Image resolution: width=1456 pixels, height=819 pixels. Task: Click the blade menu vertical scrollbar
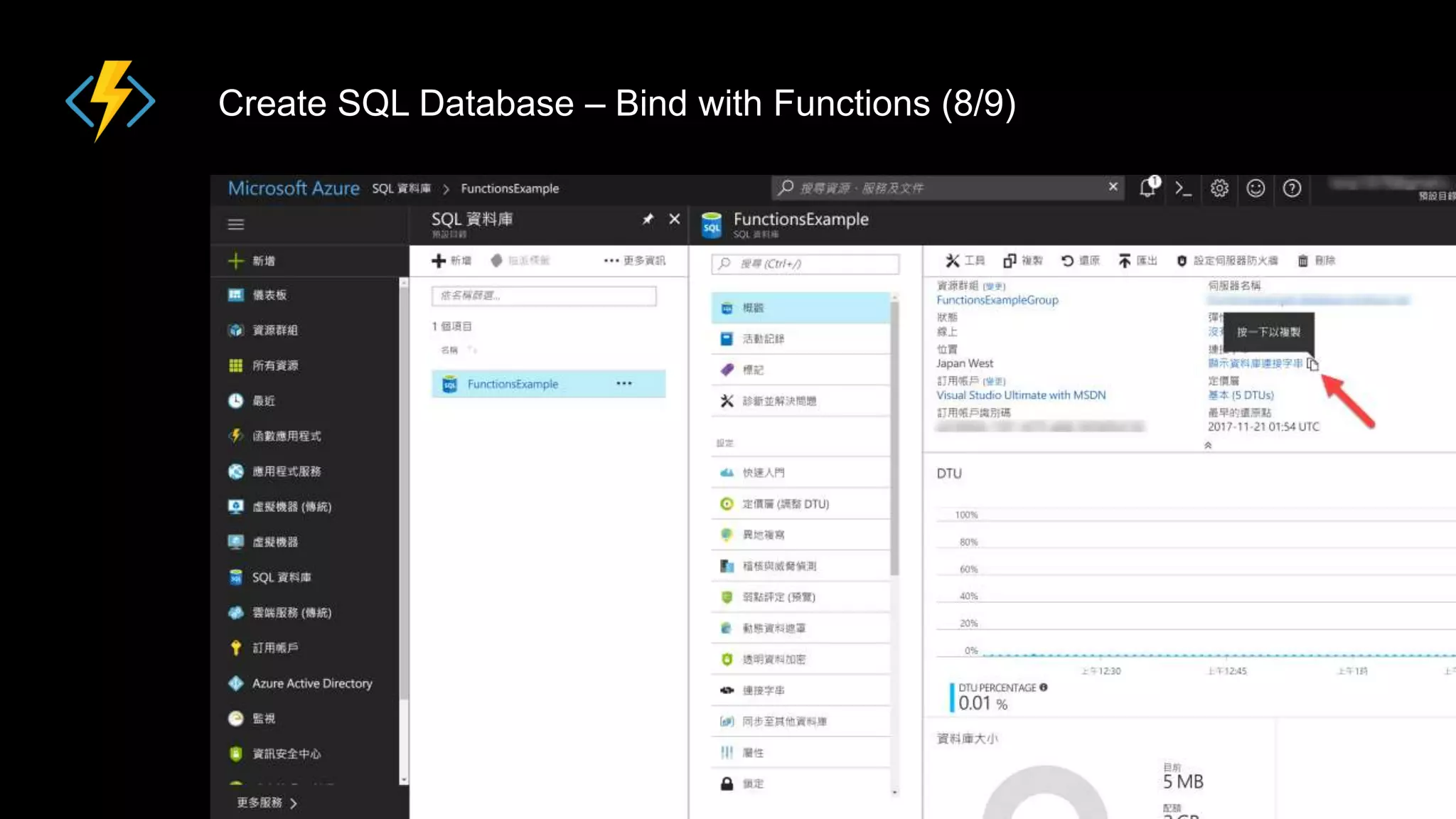pos(894,437)
